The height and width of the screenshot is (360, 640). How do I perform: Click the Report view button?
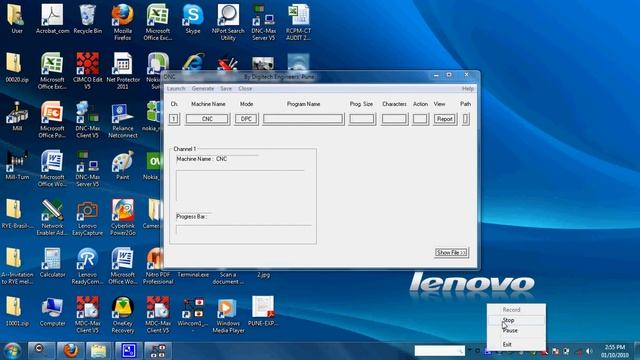pos(444,119)
